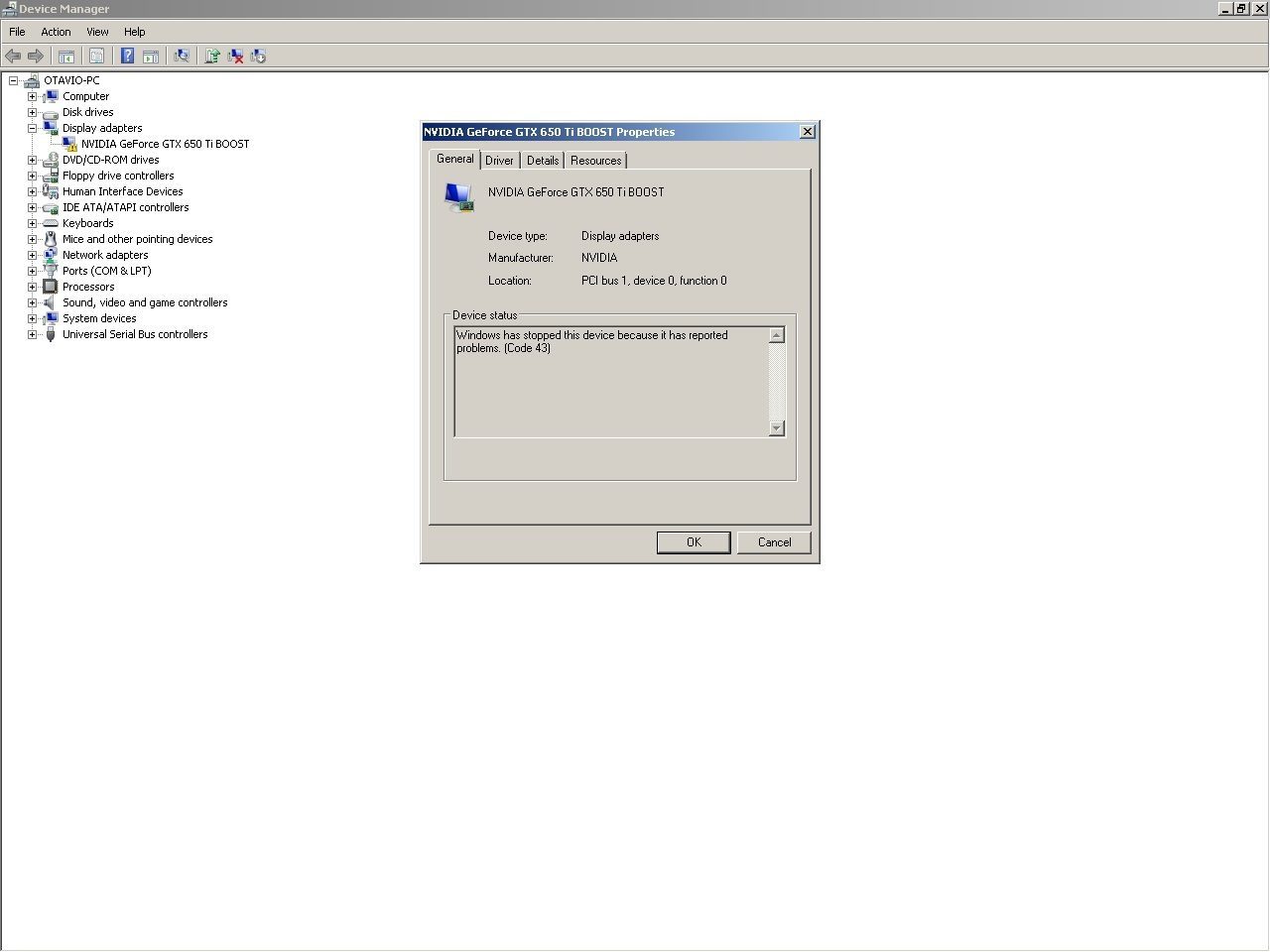Expand the Computer node
The width and height of the screenshot is (1270, 952).
point(32,96)
